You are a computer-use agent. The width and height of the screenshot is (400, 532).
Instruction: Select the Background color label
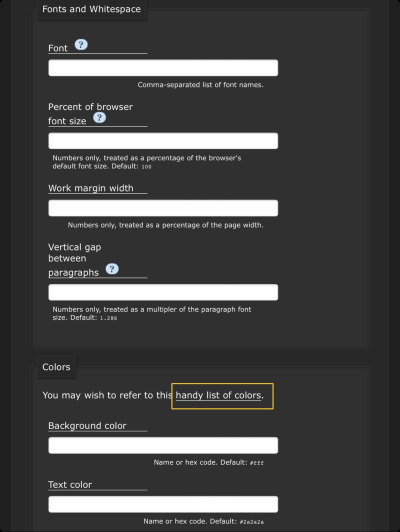pos(87,425)
